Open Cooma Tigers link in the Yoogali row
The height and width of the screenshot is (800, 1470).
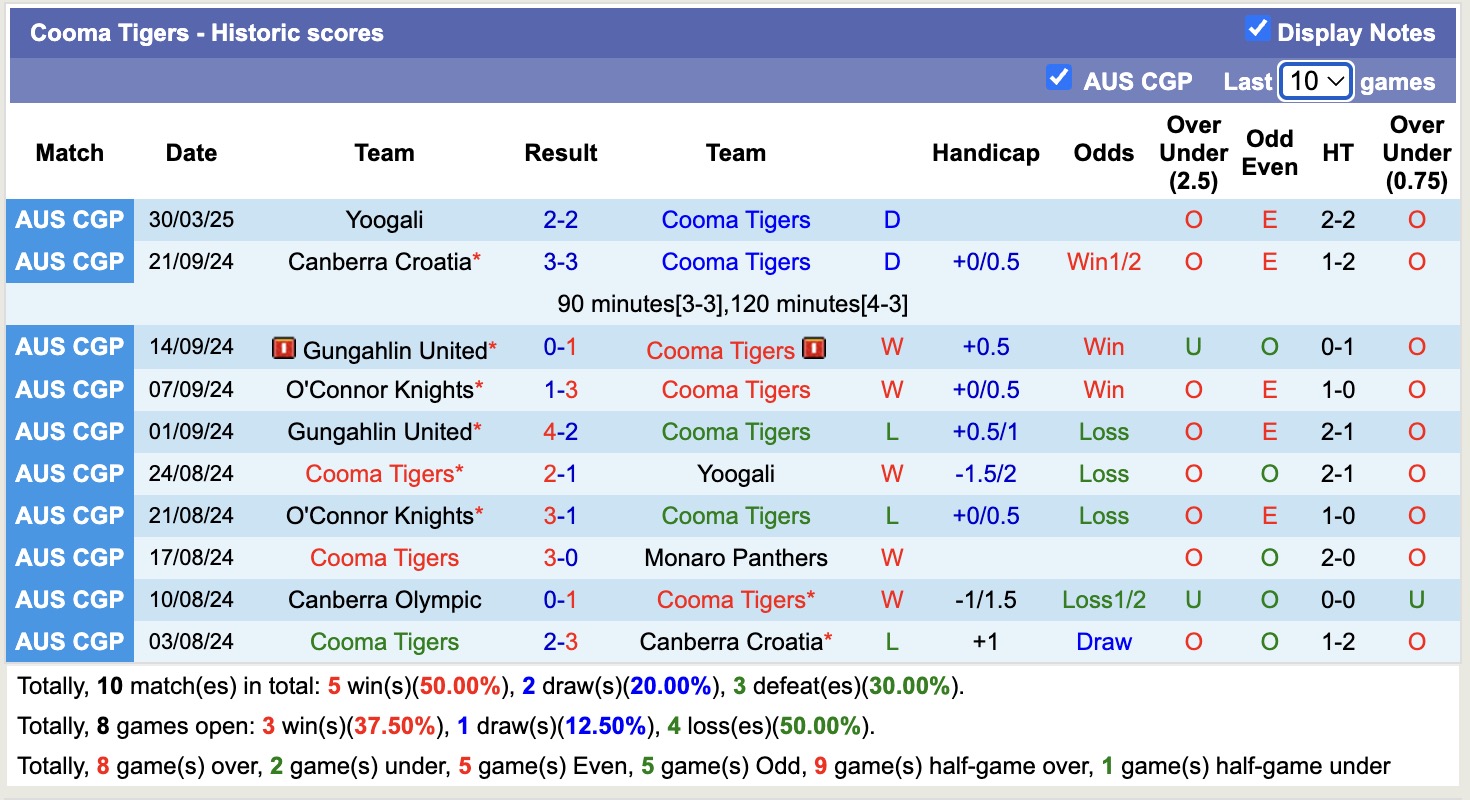[736, 219]
